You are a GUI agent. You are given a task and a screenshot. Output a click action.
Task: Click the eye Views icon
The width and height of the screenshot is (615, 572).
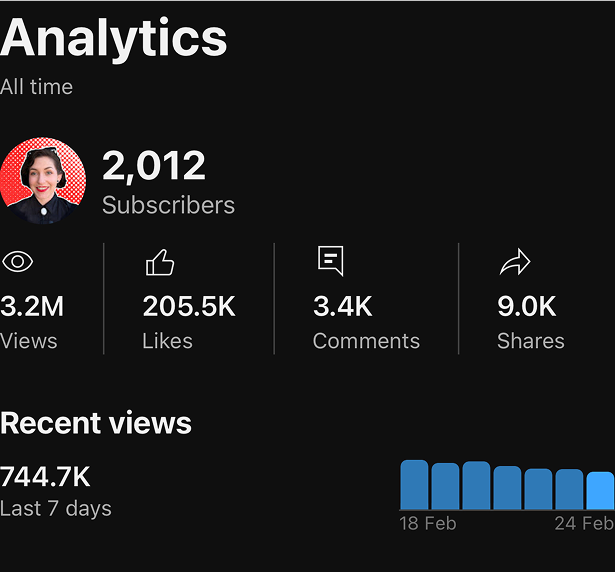click(x=17, y=262)
